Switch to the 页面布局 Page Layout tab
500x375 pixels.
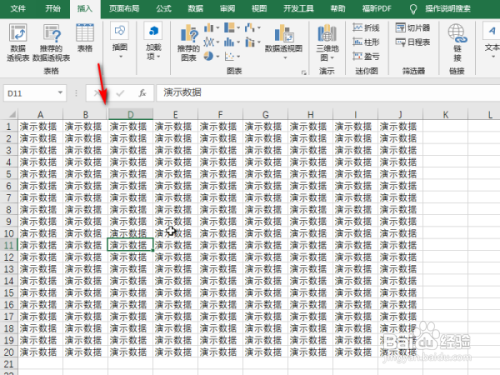[124, 9]
